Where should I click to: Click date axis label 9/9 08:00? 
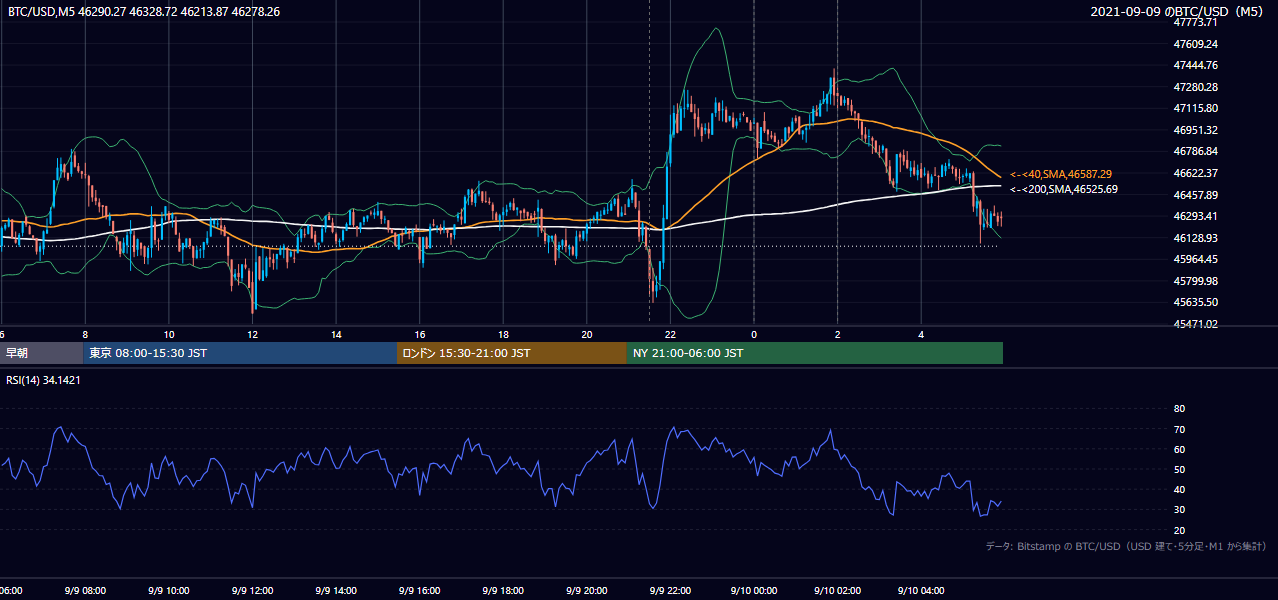coord(85,591)
